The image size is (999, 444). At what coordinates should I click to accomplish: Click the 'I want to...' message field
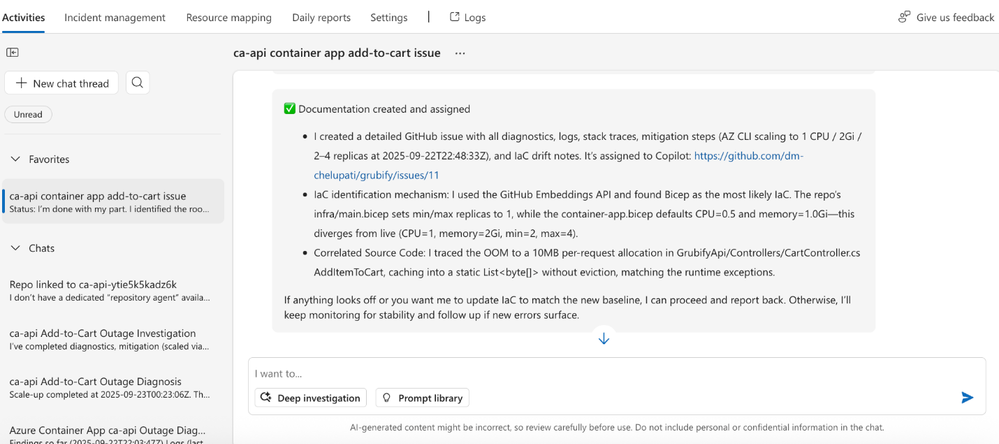pos(600,374)
